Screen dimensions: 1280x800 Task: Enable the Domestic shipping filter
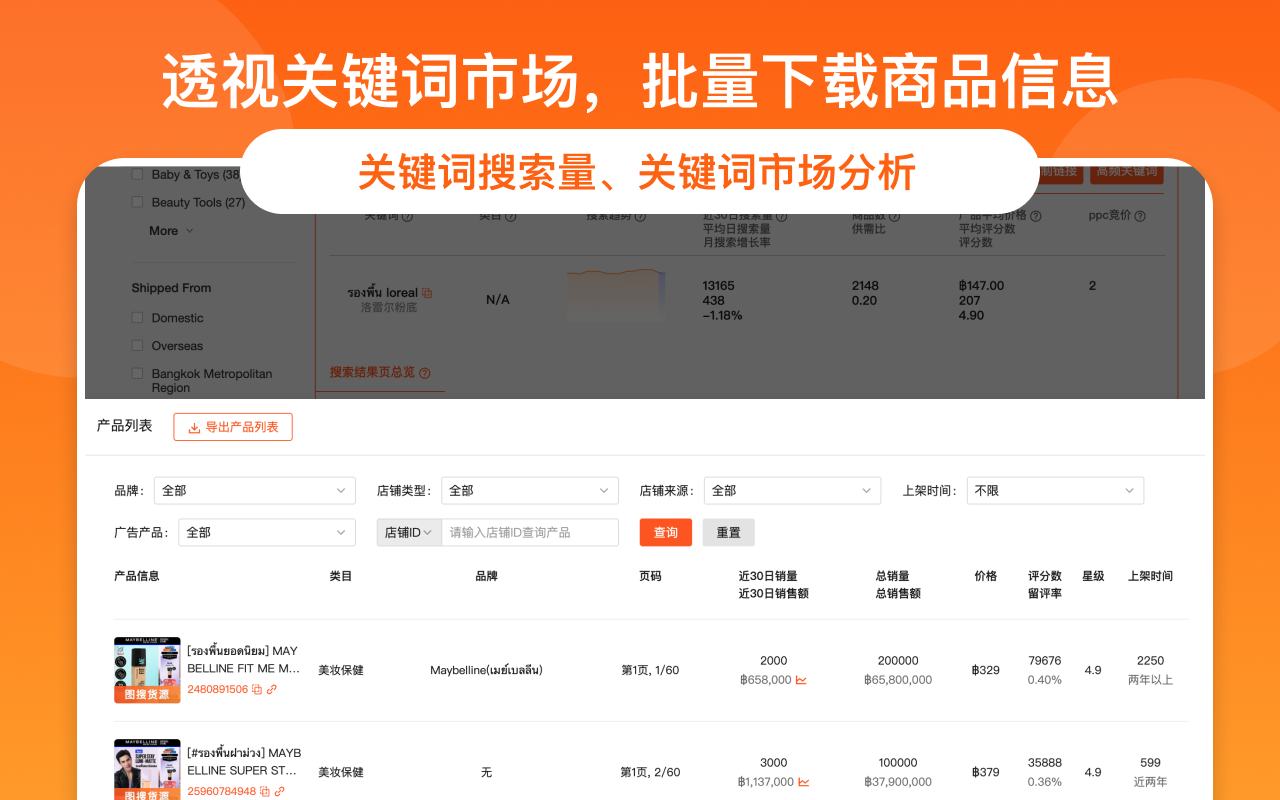[x=137, y=317]
